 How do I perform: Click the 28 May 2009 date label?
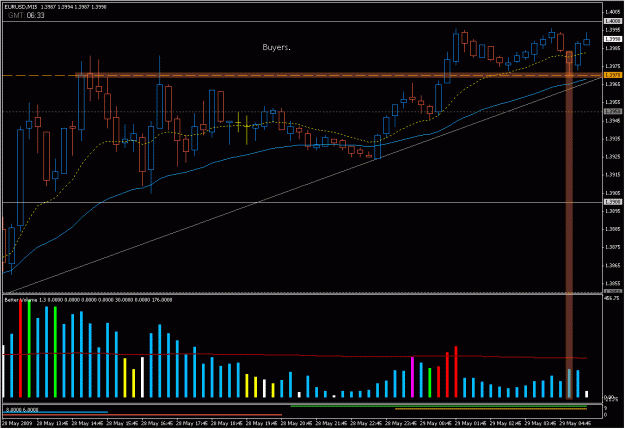pyautogui.click(x=17, y=423)
